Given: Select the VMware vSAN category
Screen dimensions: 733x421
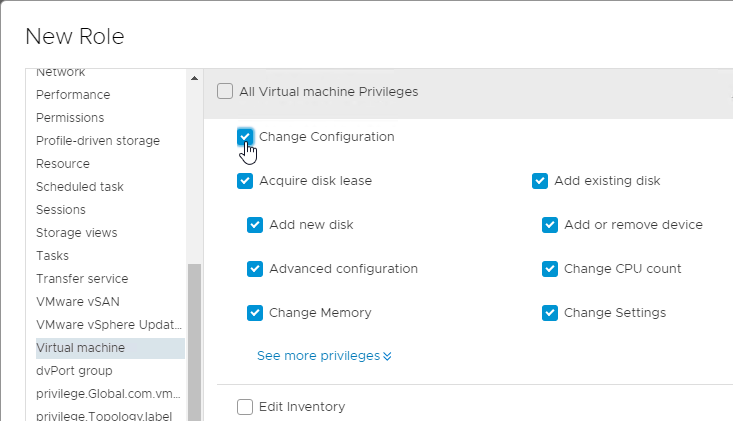Looking at the screenshot, I should coord(78,301).
